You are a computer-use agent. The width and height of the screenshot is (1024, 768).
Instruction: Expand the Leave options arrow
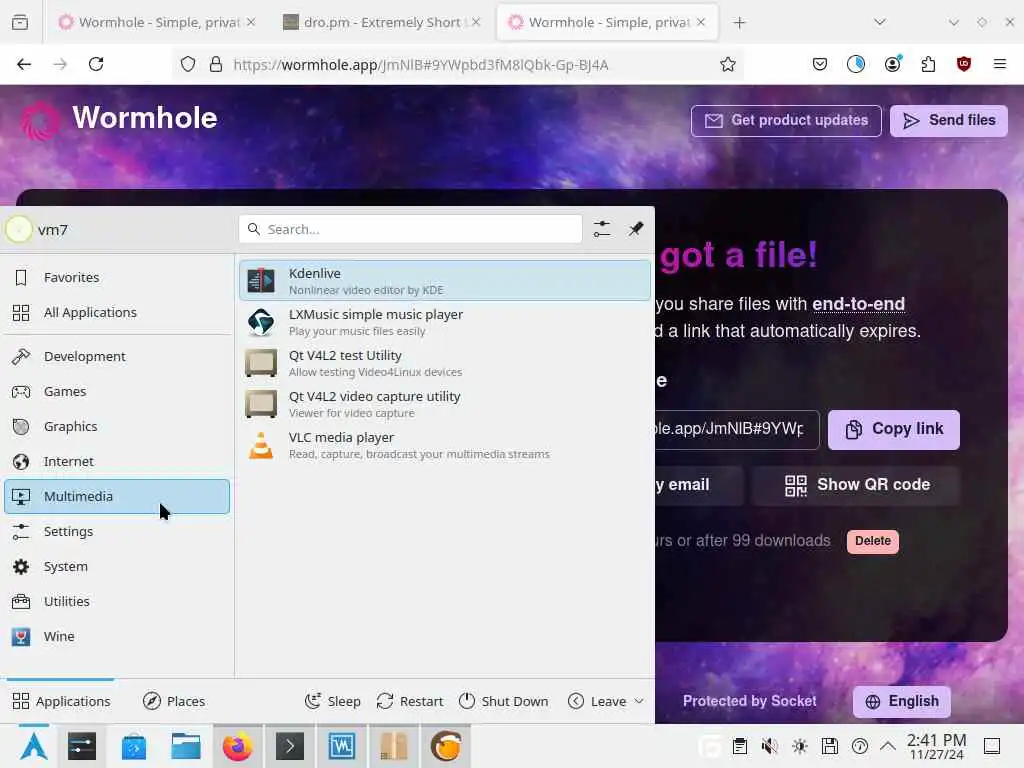coord(639,701)
